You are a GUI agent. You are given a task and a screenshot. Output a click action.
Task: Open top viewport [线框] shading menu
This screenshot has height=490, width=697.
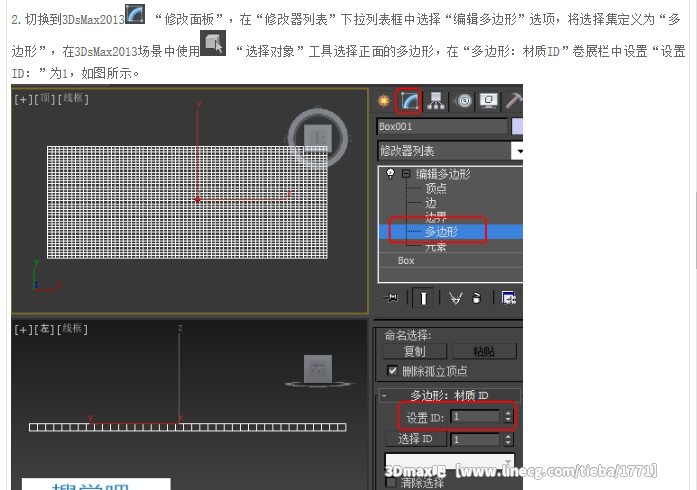(73, 99)
